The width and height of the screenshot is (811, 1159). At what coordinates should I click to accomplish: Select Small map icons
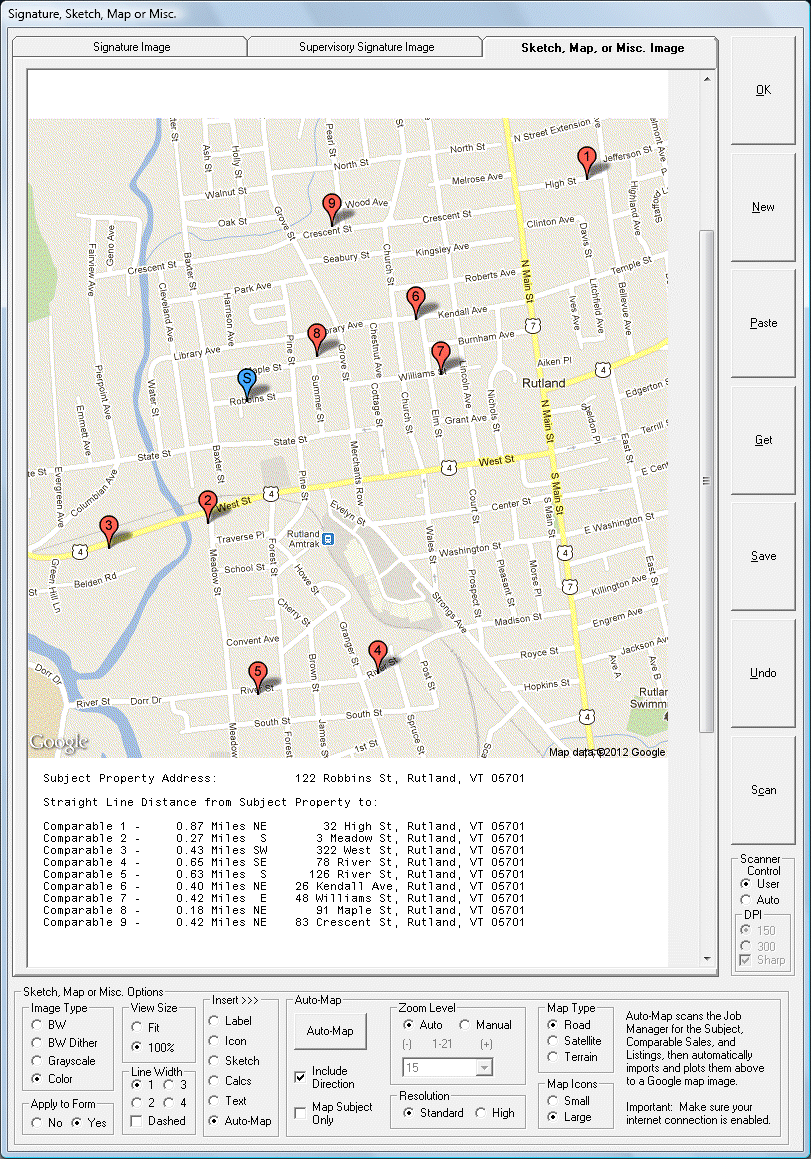pos(569,1101)
